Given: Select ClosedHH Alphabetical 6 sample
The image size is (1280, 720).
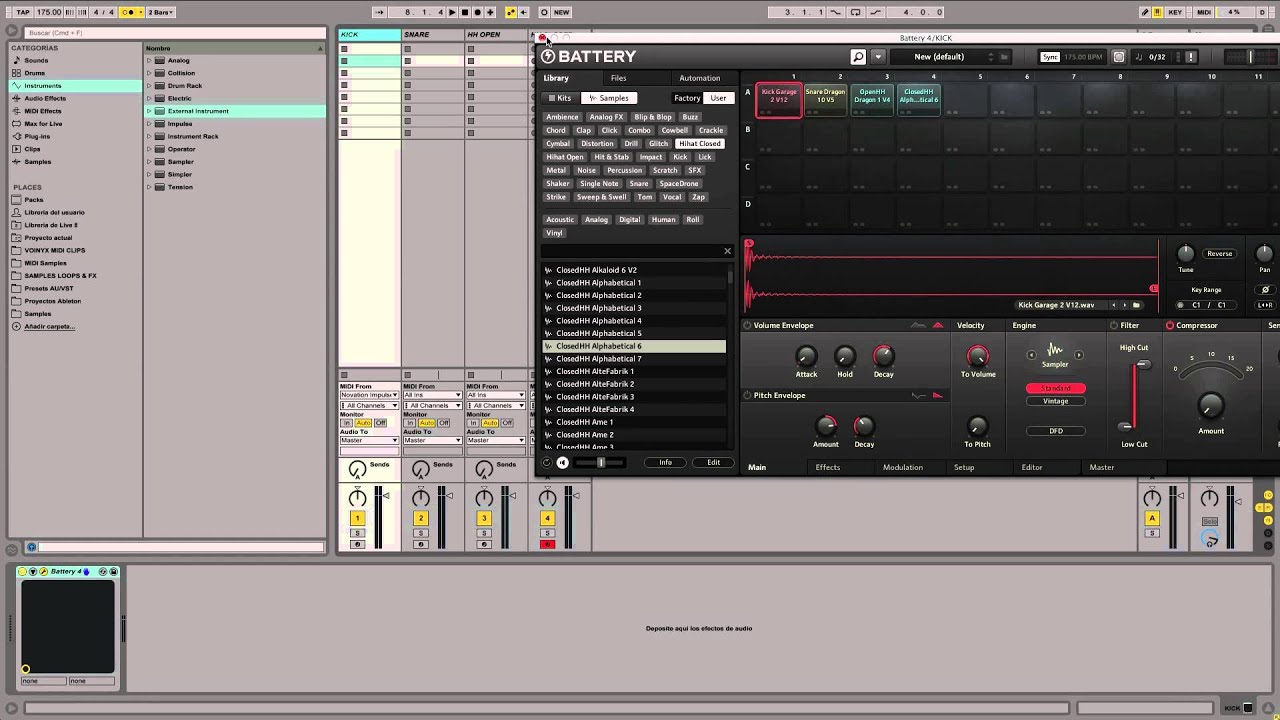Looking at the screenshot, I should point(634,346).
